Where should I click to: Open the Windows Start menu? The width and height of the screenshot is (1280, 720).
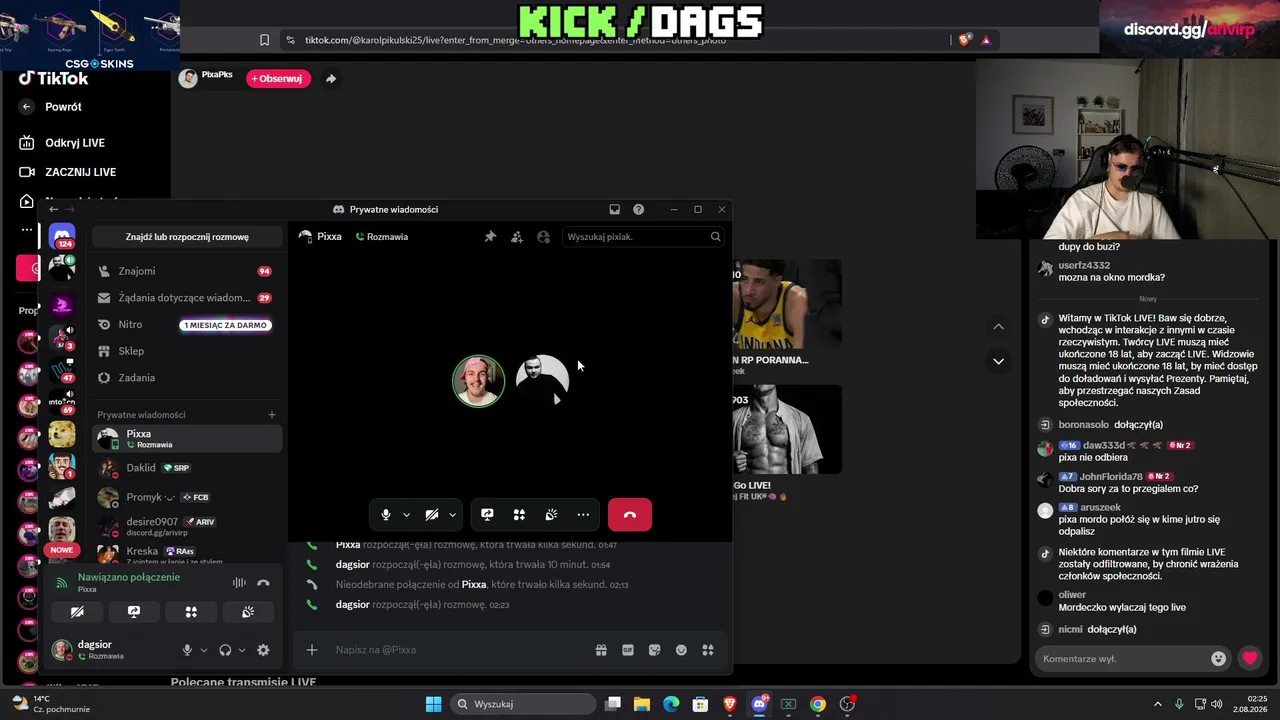coord(434,704)
